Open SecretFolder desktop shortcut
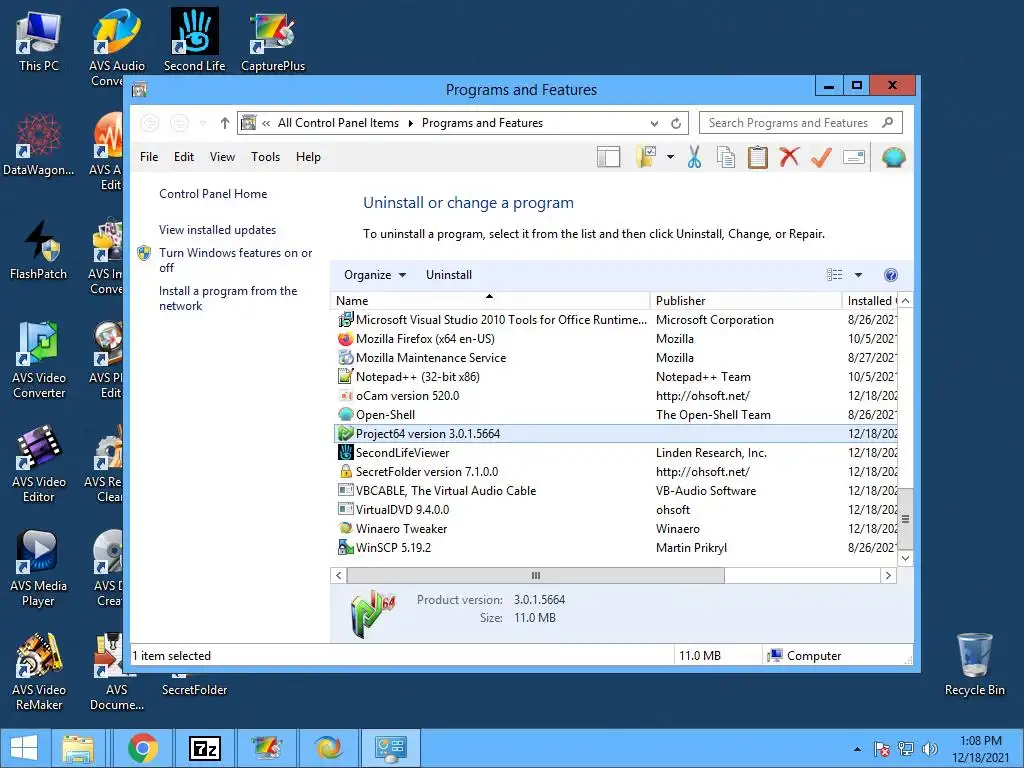 tap(195, 690)
